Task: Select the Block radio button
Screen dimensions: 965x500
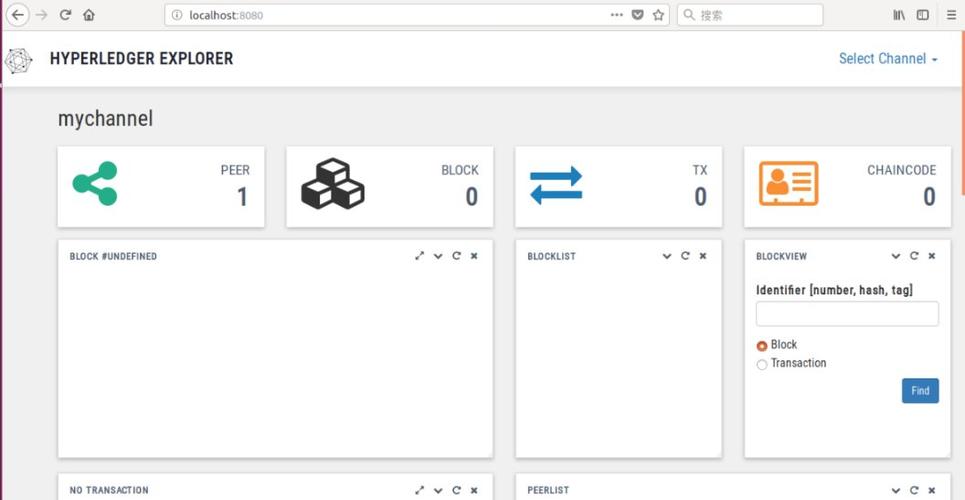Action: pyautogui.click(x=762, y=346)
